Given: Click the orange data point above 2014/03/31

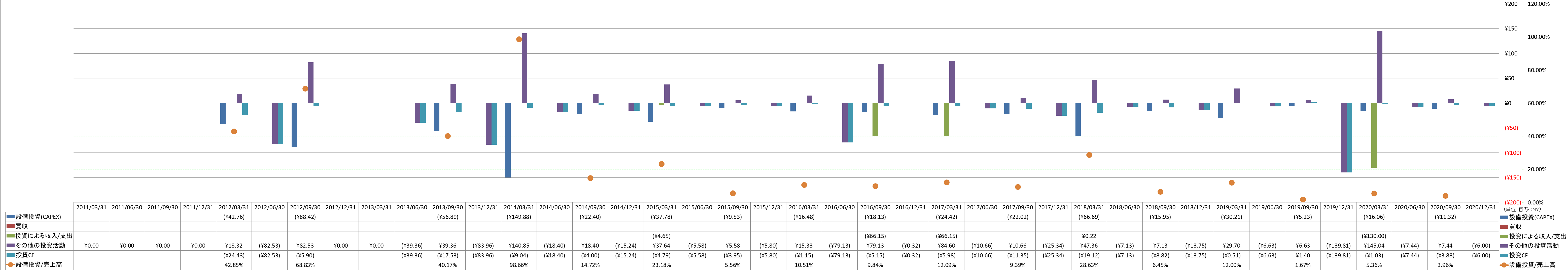Looking at the screenshot, I should 519,39.
